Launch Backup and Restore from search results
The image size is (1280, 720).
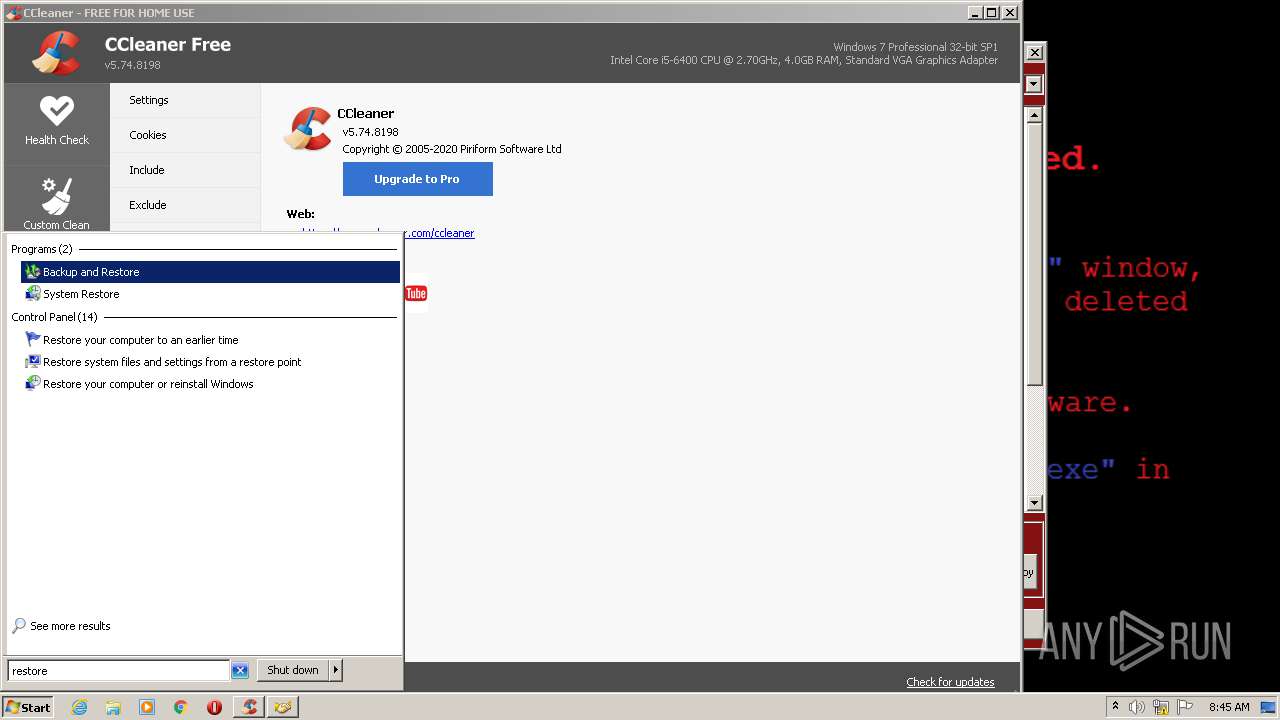[210, 272]
